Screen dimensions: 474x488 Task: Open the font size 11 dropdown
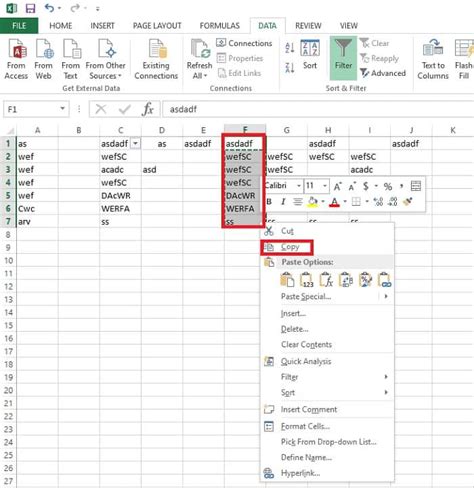tap(325, 186)
